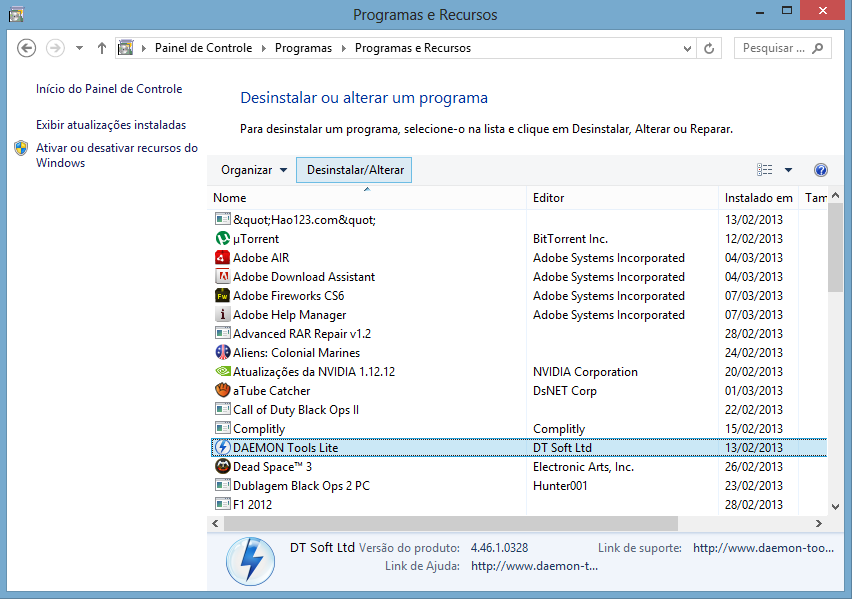Sort by Instalado em column header
This screenshot has height=599, width=852.
coord(759,198)
